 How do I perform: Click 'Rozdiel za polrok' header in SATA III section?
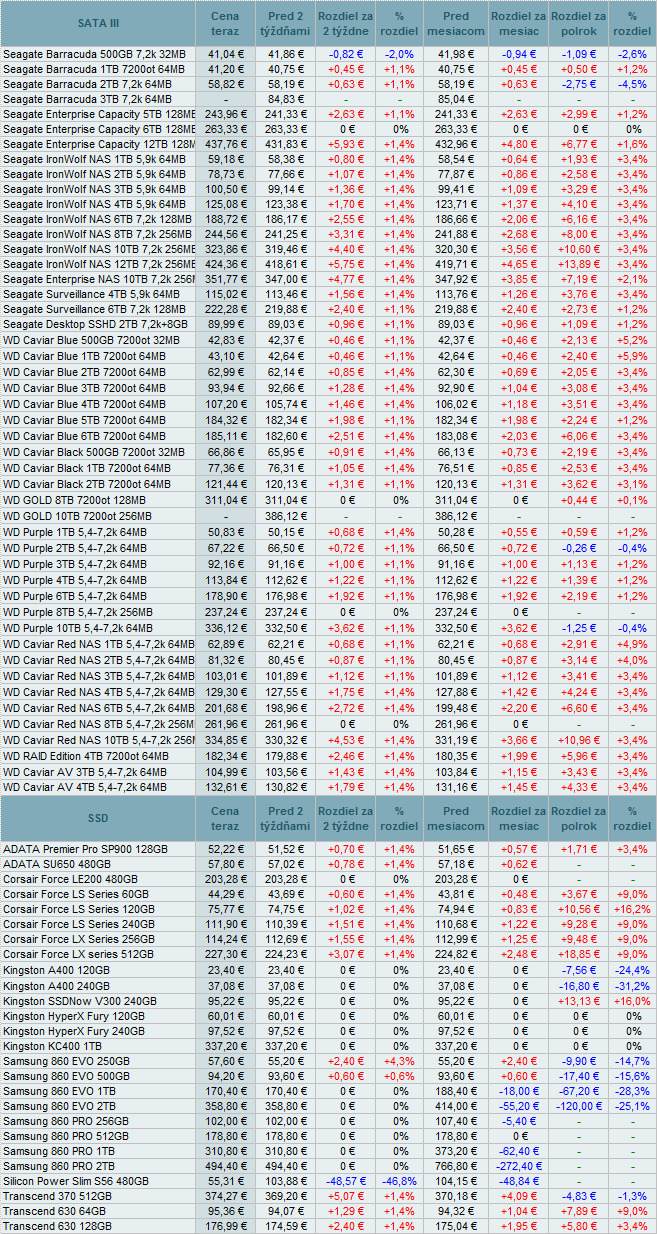tap(578, 22)
